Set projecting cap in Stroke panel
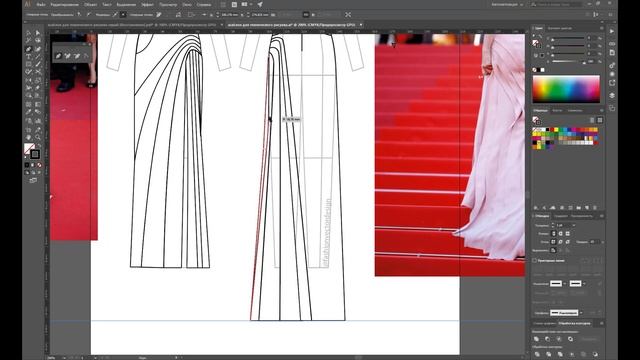Screen dimensions: 640x360 click(x=567, y=233)
